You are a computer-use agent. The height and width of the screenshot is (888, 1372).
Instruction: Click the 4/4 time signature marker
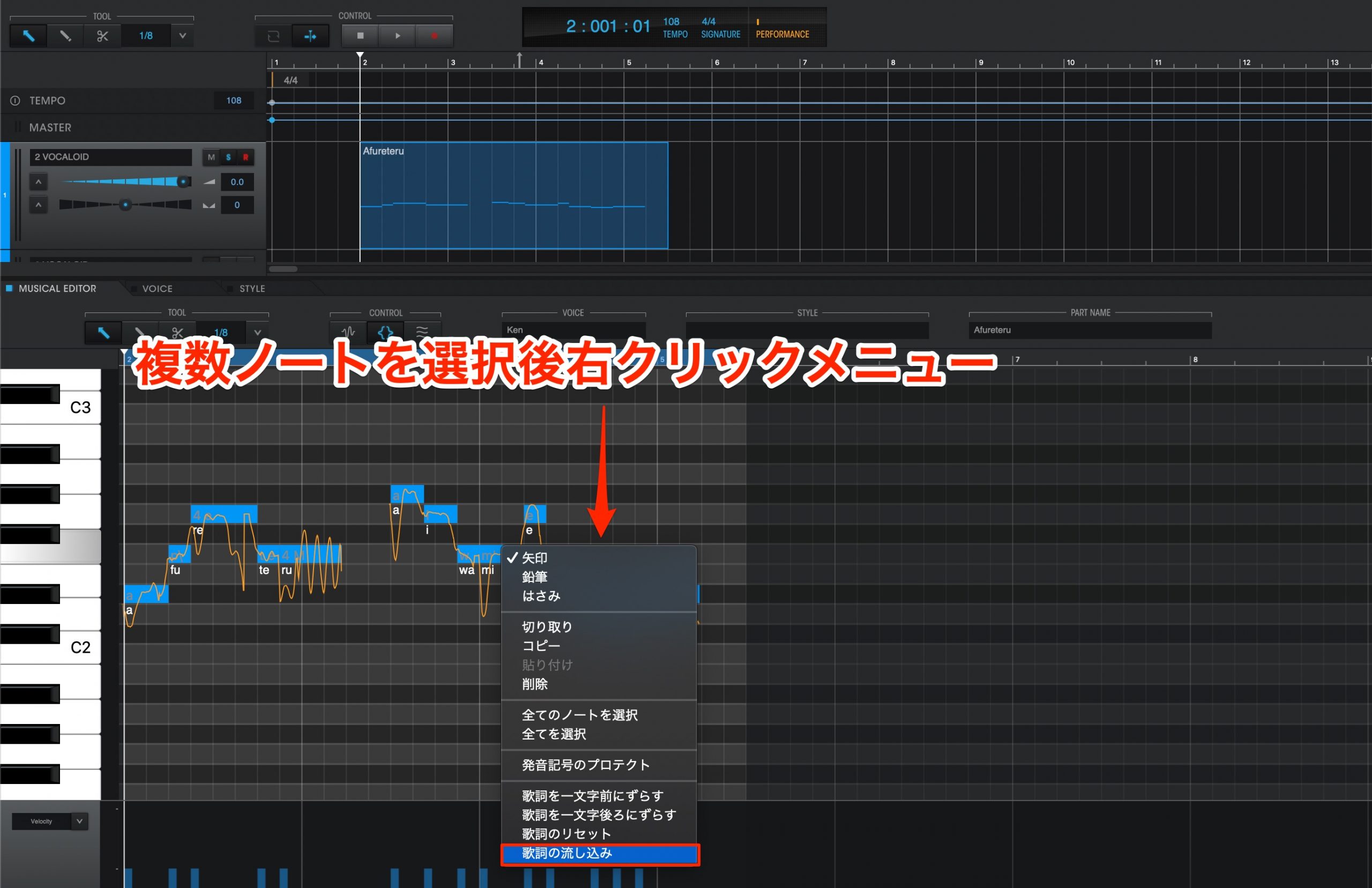coord(290,81)
